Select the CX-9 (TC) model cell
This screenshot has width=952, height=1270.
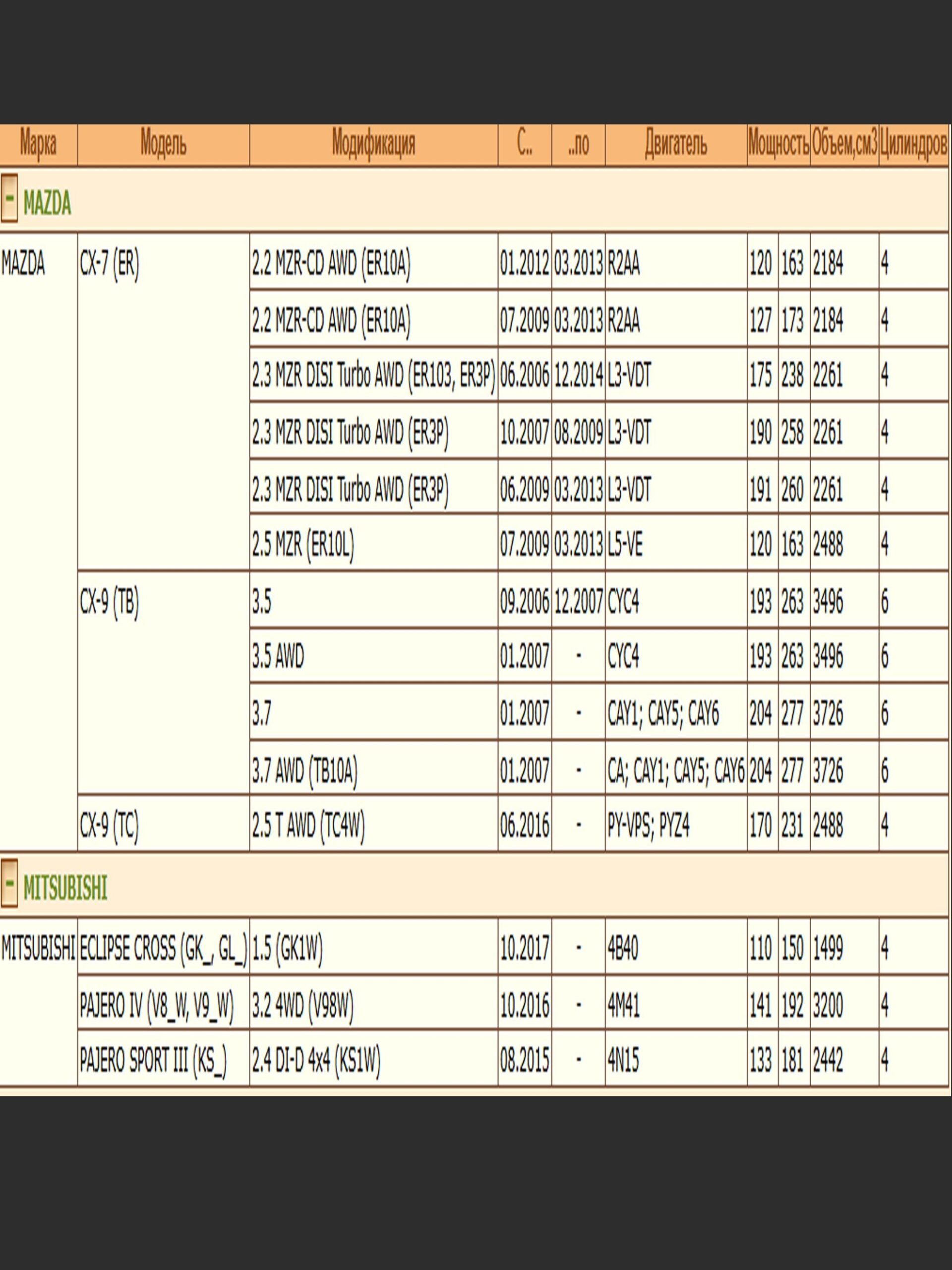pos(109,826)
